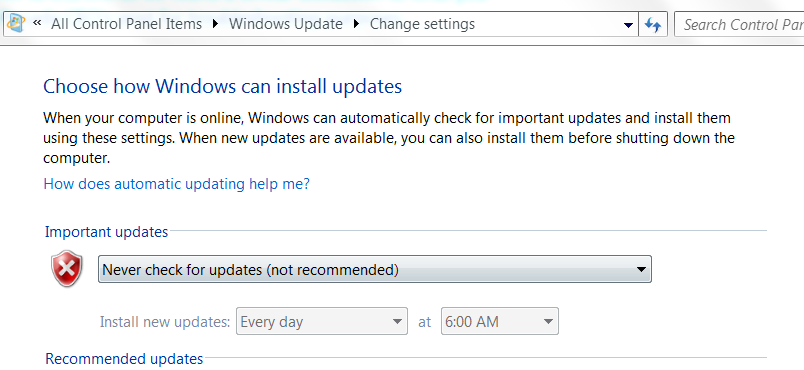Click the Control Panel icon in address bar

15,24
